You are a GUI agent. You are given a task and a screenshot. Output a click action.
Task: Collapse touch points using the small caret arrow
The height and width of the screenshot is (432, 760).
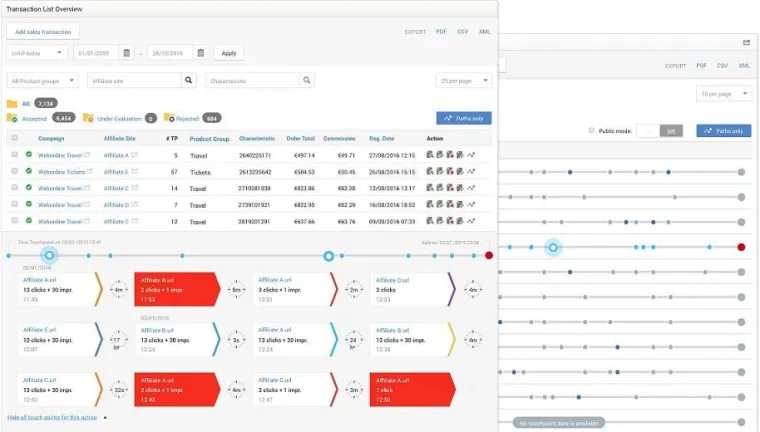(105, 417)
